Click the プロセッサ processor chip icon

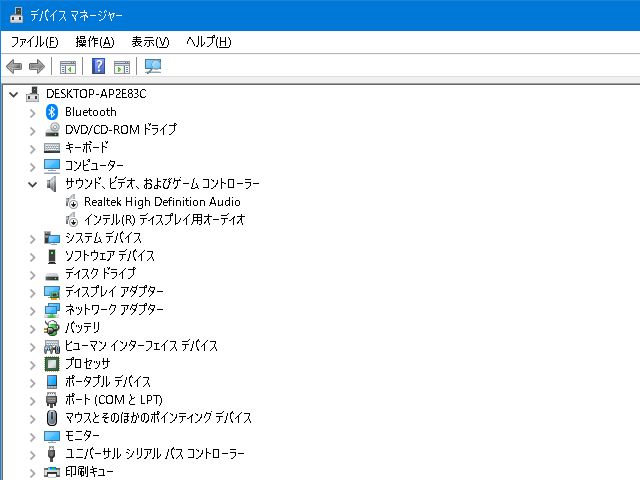coord(53,364)
